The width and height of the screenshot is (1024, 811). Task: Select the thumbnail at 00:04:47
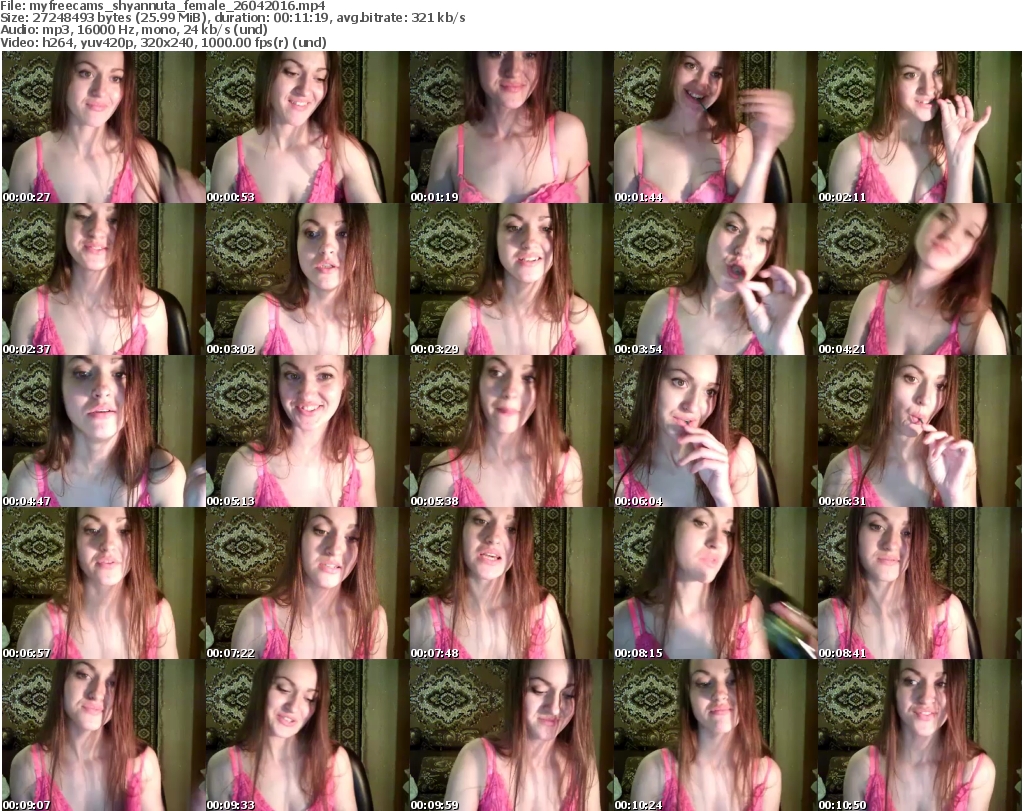(104, 432)
